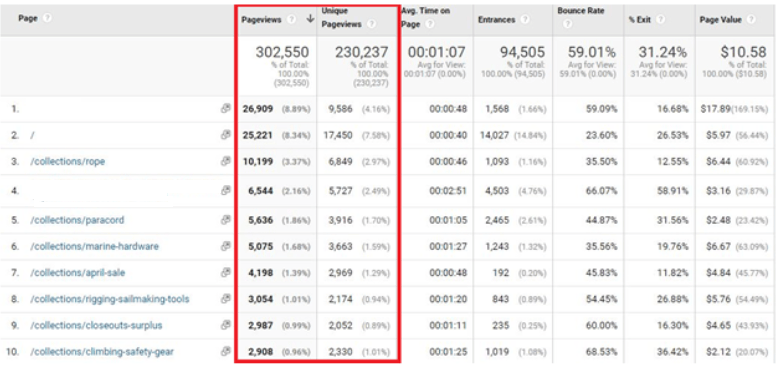The image size is (783, 377).
Task: Open the /collections/rope page link
Action: point(68,162)
